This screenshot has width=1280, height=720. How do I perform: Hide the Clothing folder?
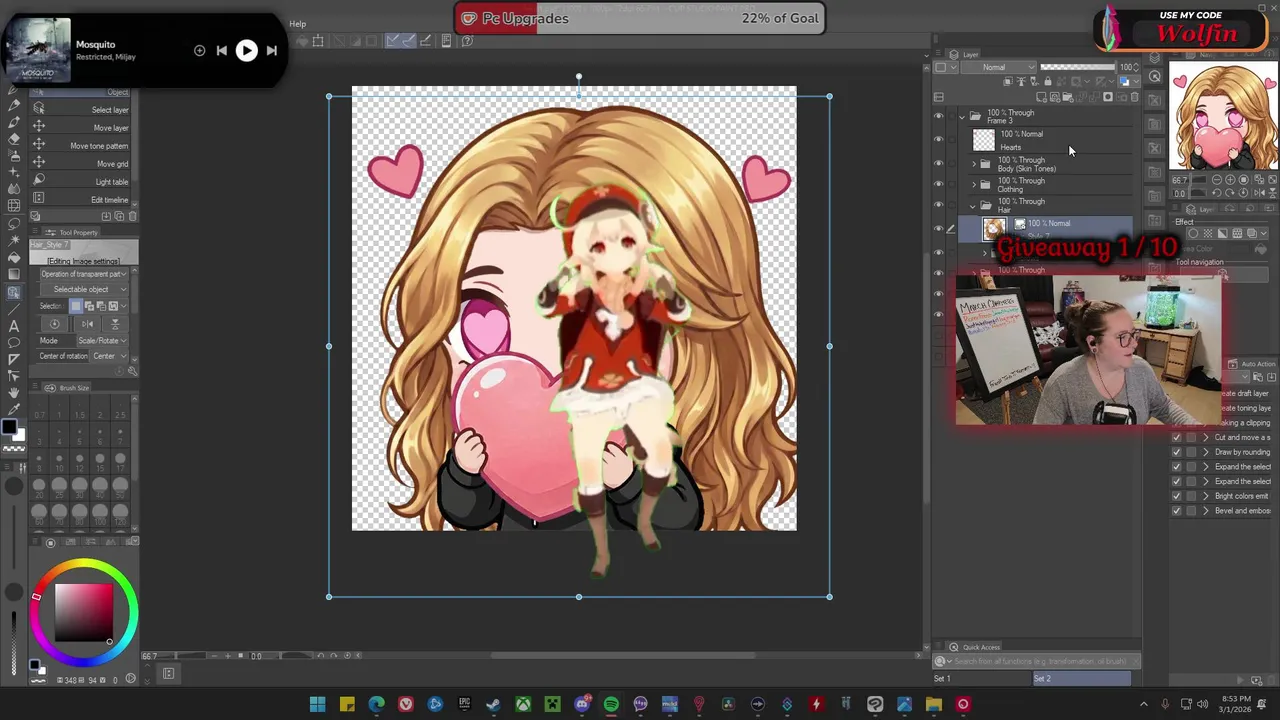[x=938, y=184]
